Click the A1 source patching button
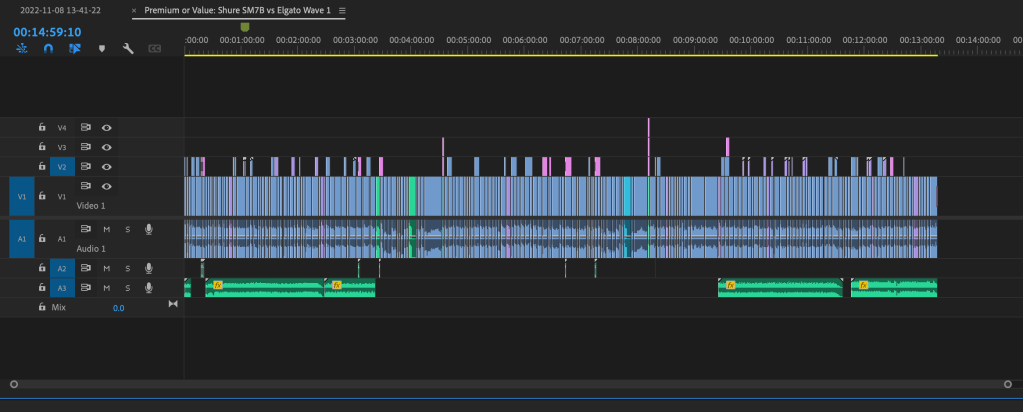Screen dimensions: 1023x412 tap(21, 239)
